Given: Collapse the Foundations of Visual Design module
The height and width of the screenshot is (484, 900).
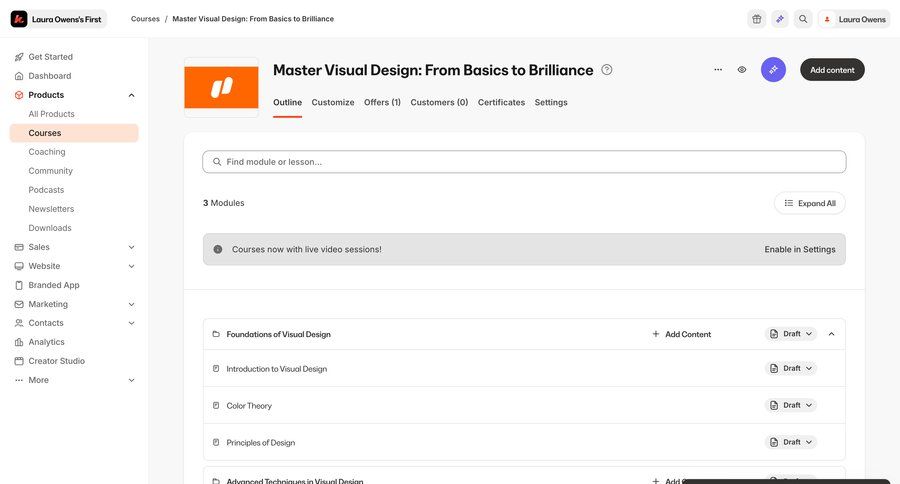Looking at the screenshot, I should [x=831, y=334].
